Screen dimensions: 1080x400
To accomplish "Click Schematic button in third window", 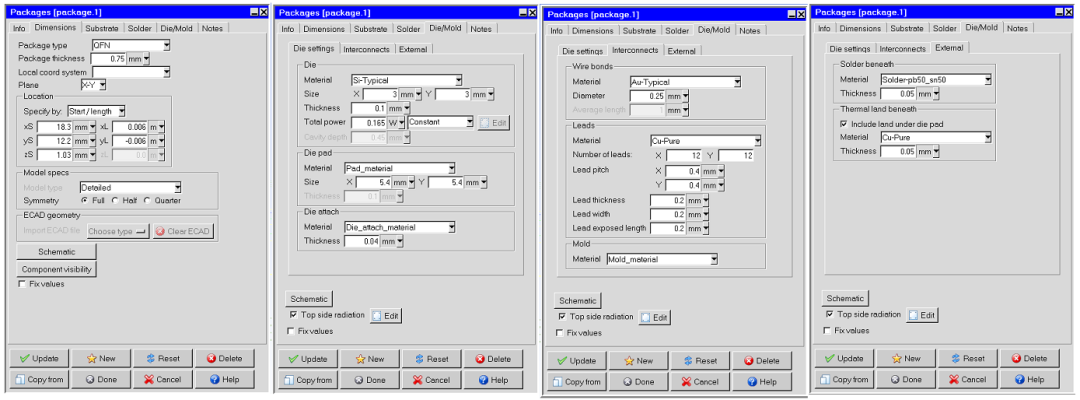I will pos(578,301).
